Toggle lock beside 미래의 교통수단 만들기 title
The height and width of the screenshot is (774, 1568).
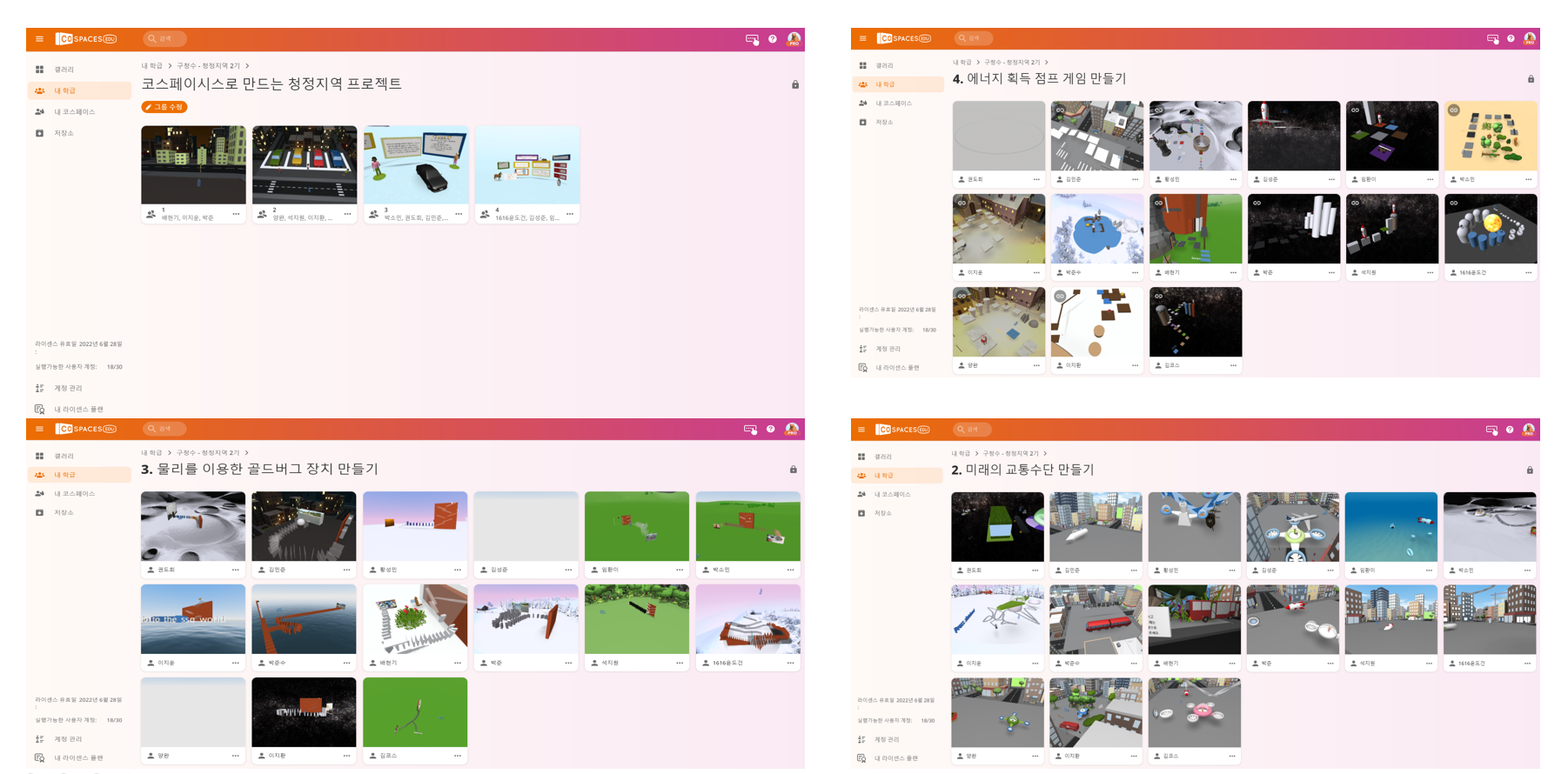coord(1530,470)
